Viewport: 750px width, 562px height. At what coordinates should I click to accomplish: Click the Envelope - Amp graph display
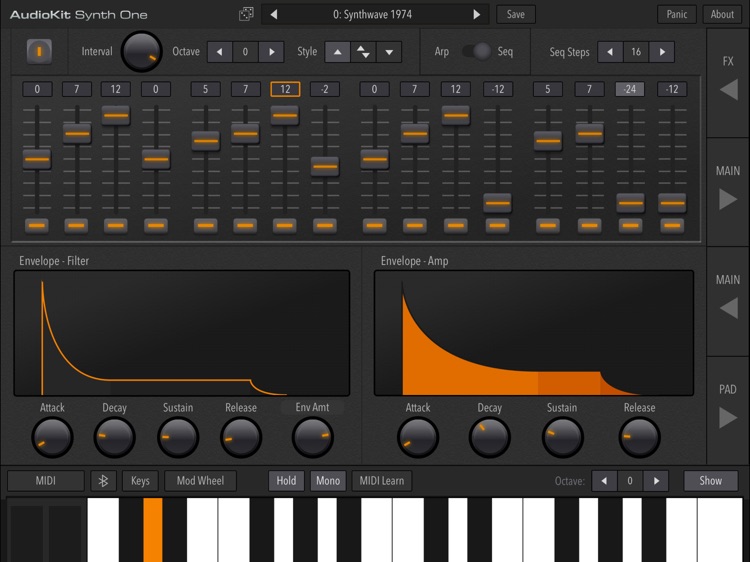534,333
